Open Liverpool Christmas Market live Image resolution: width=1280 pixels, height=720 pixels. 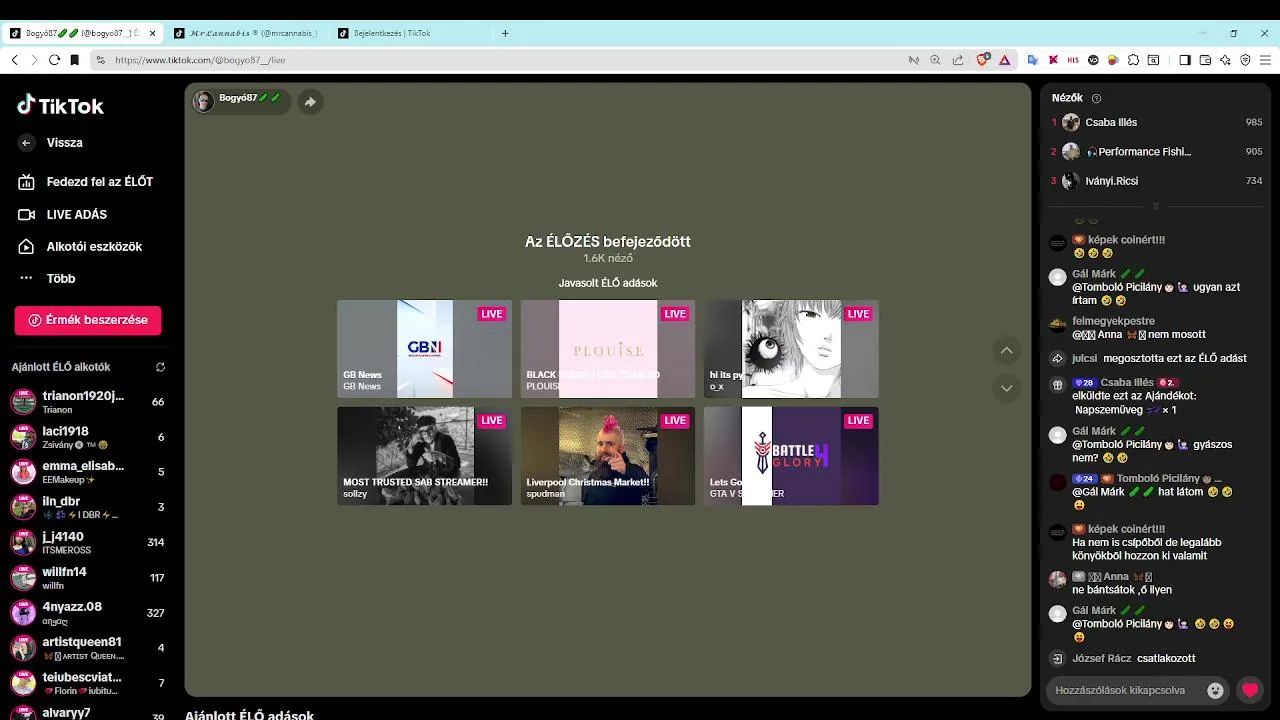pyautogui.click(x=608, y=456)
